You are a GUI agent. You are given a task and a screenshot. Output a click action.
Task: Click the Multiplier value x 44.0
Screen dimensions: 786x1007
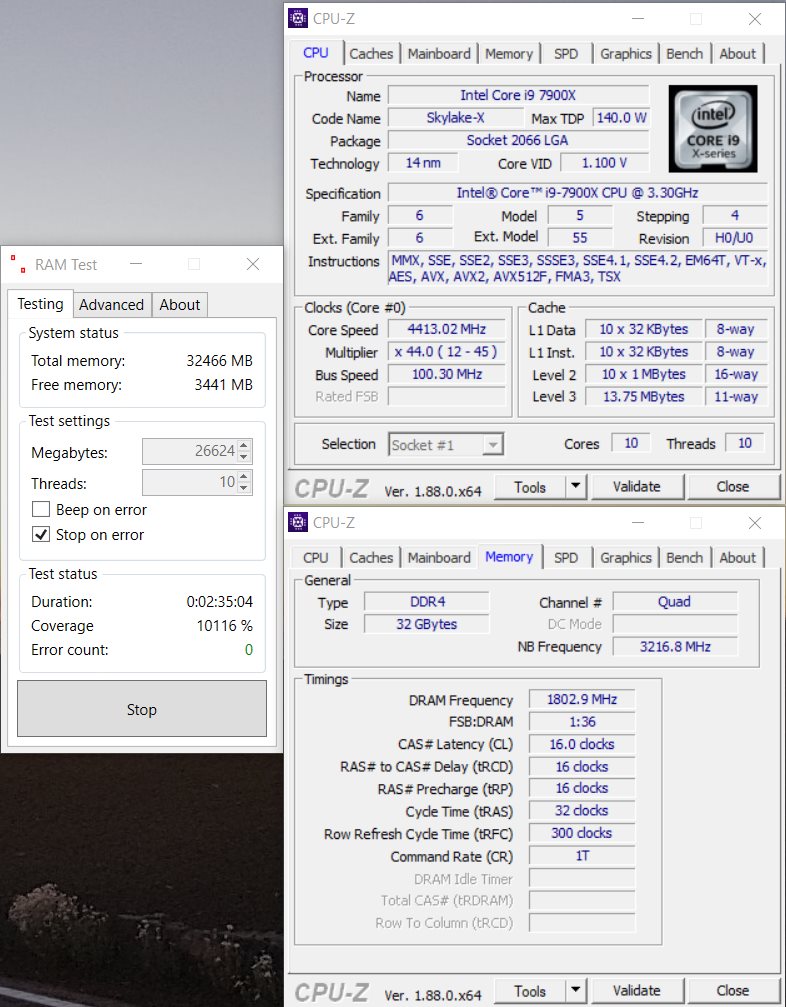coord(446,352)
